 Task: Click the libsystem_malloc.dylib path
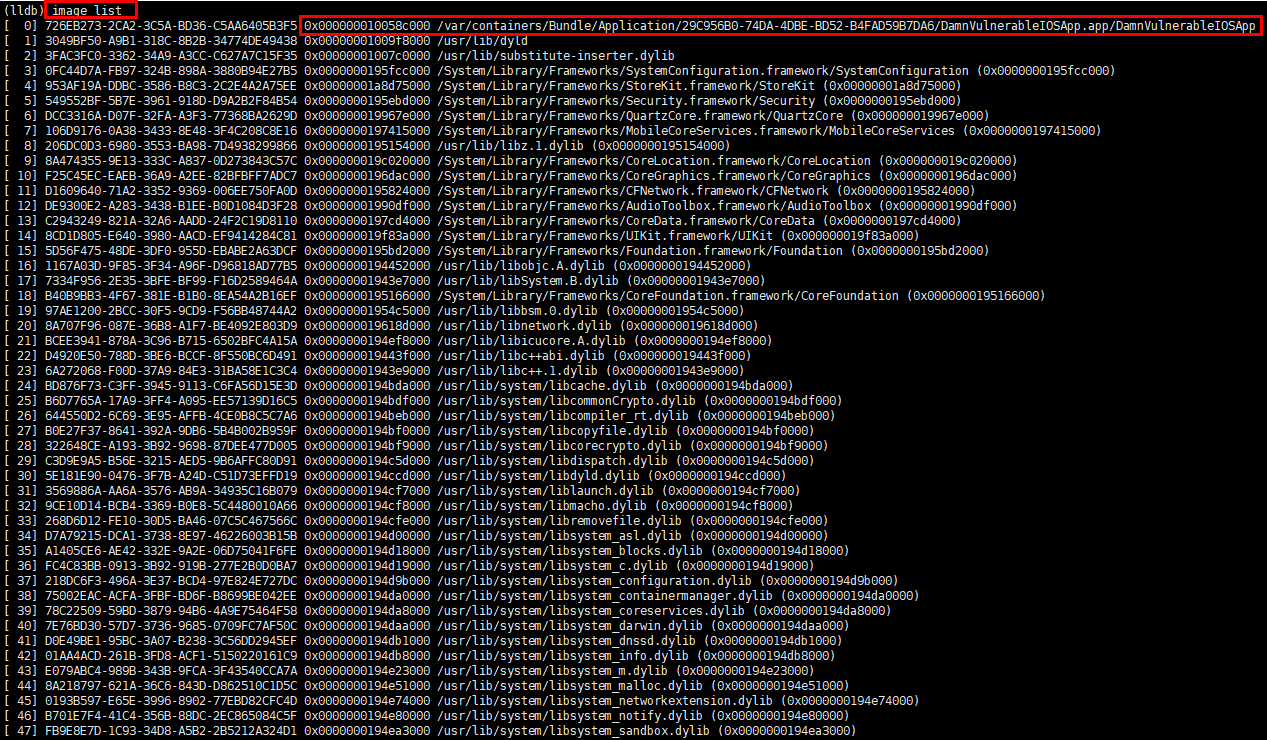(x=569, y=685)
